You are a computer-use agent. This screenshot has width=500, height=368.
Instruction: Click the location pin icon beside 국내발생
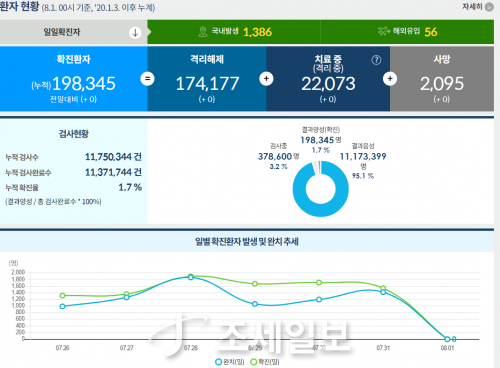203,32
